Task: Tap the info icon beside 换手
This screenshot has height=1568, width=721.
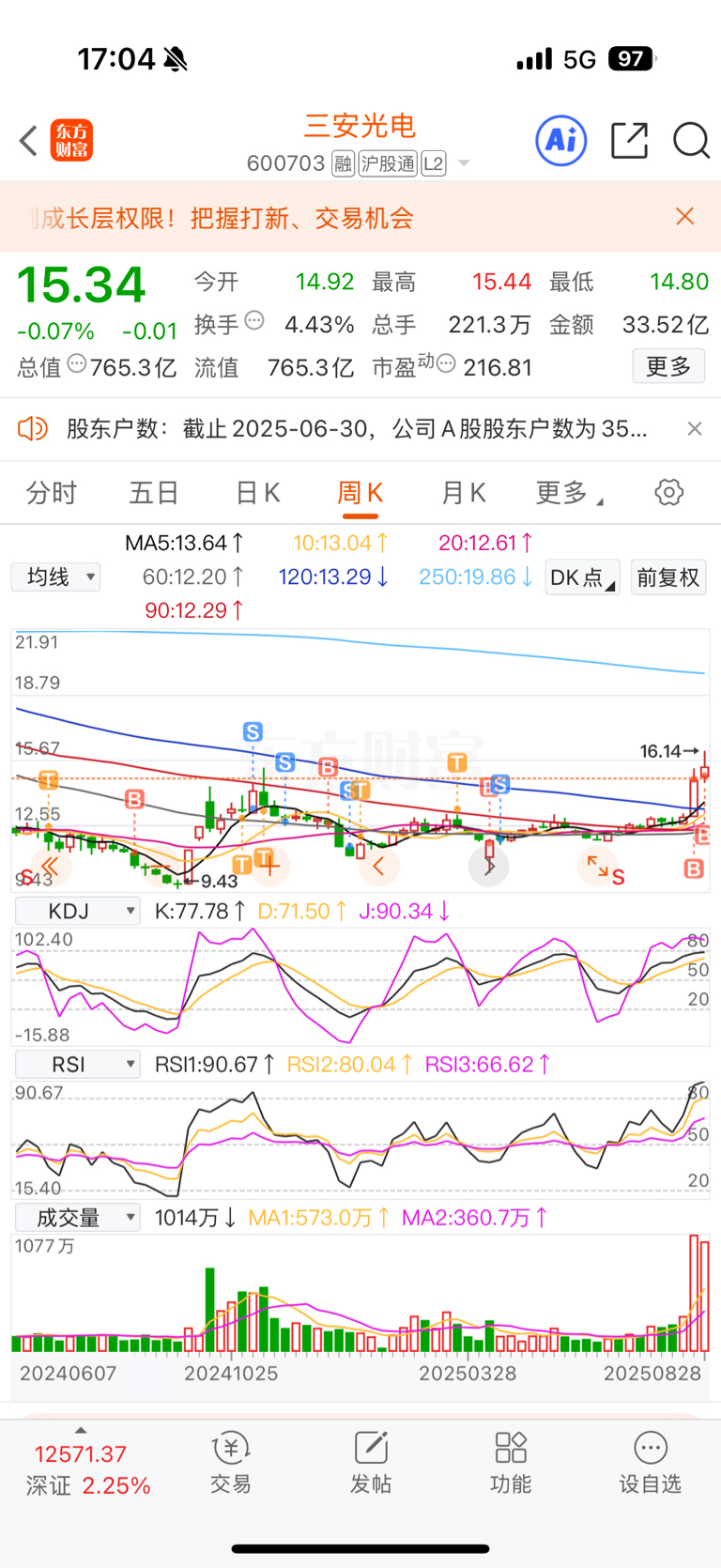Action: (254, 321)
